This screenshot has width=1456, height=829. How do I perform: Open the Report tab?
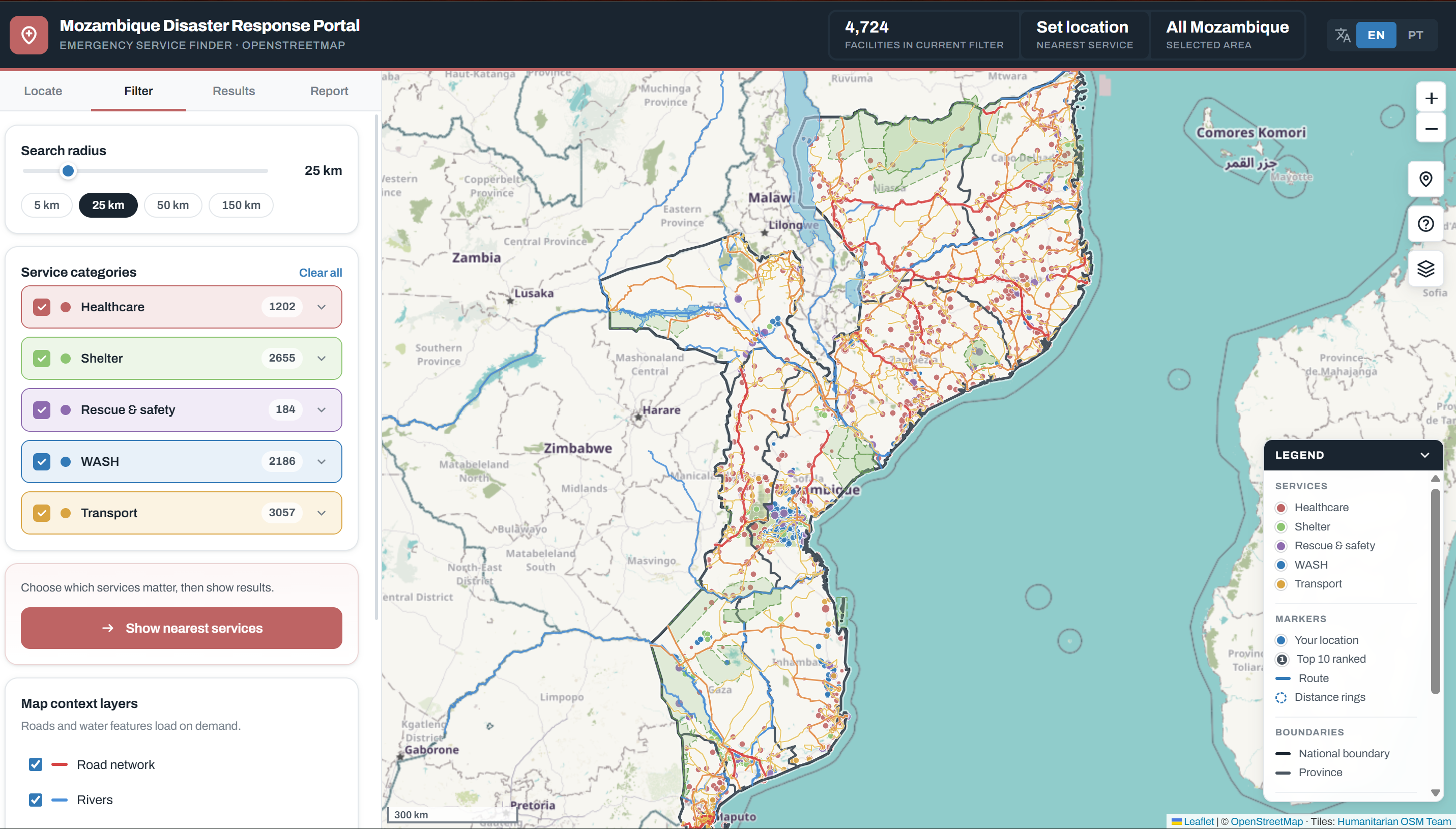coord(329,91)
